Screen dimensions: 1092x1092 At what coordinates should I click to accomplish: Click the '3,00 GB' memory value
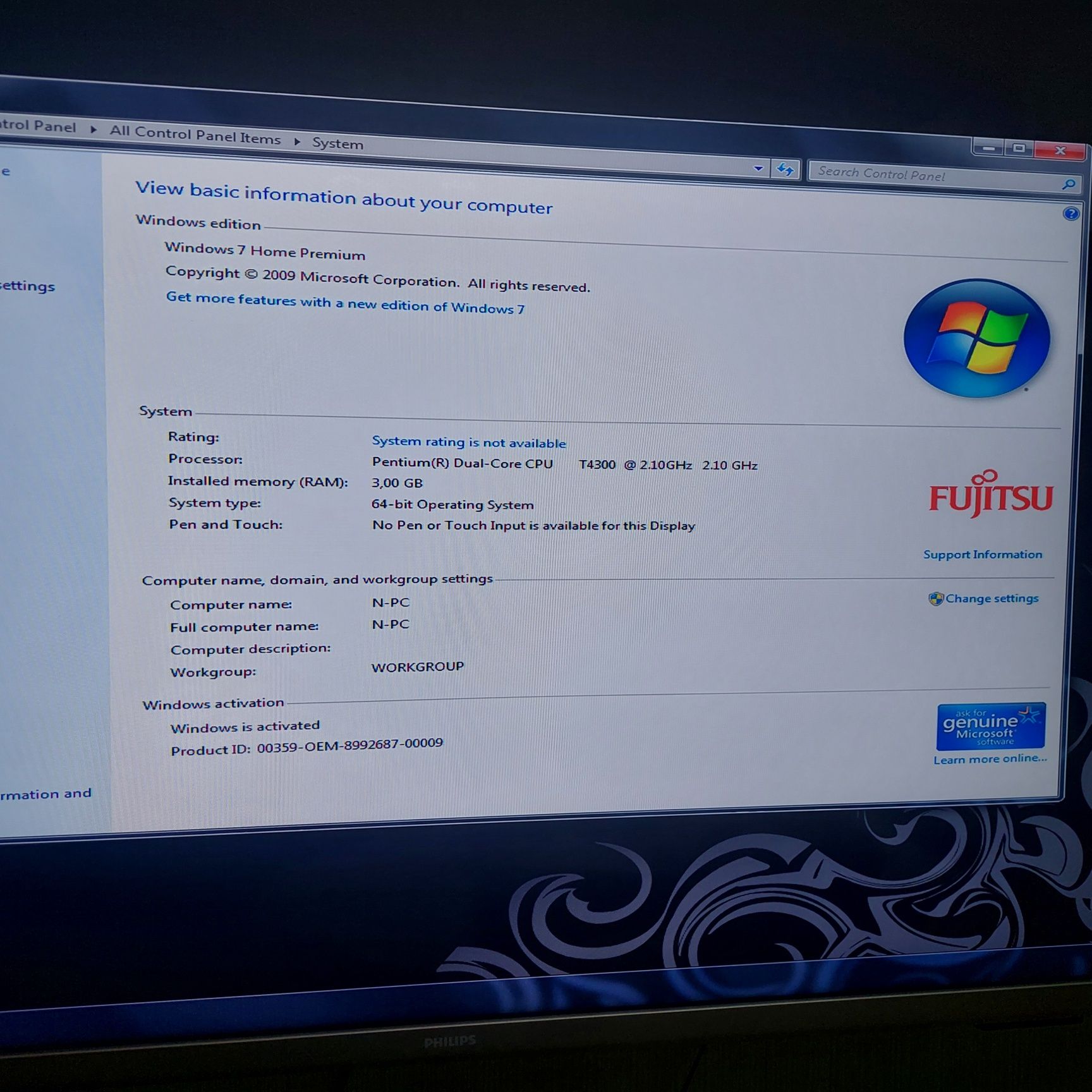397,483
